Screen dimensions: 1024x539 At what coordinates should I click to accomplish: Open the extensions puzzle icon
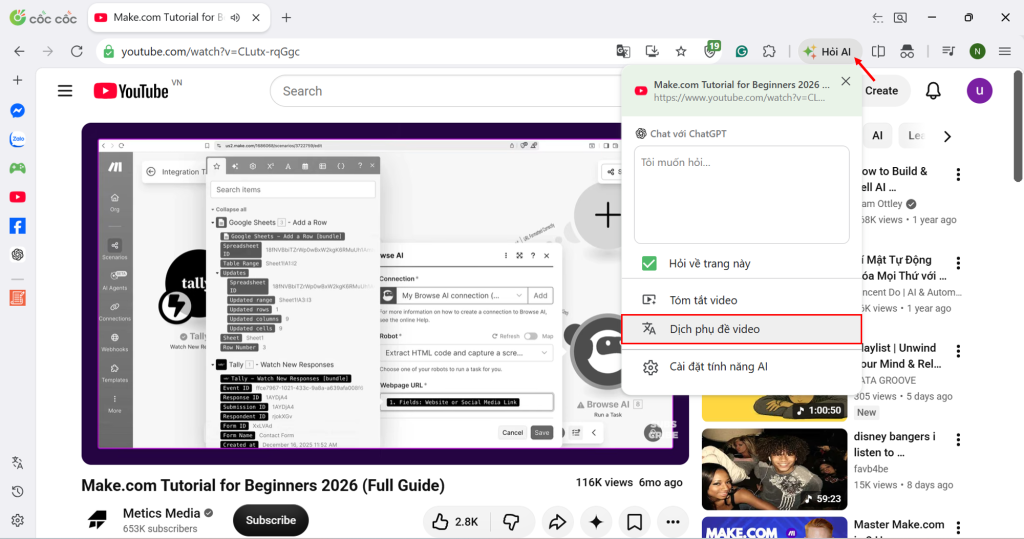click(x=769, y=51)
